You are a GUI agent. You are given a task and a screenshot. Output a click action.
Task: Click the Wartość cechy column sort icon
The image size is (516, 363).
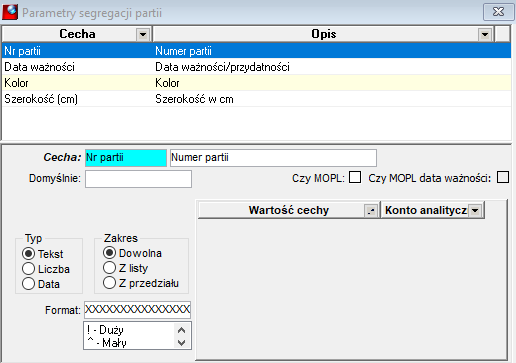(x=371, y=210)
